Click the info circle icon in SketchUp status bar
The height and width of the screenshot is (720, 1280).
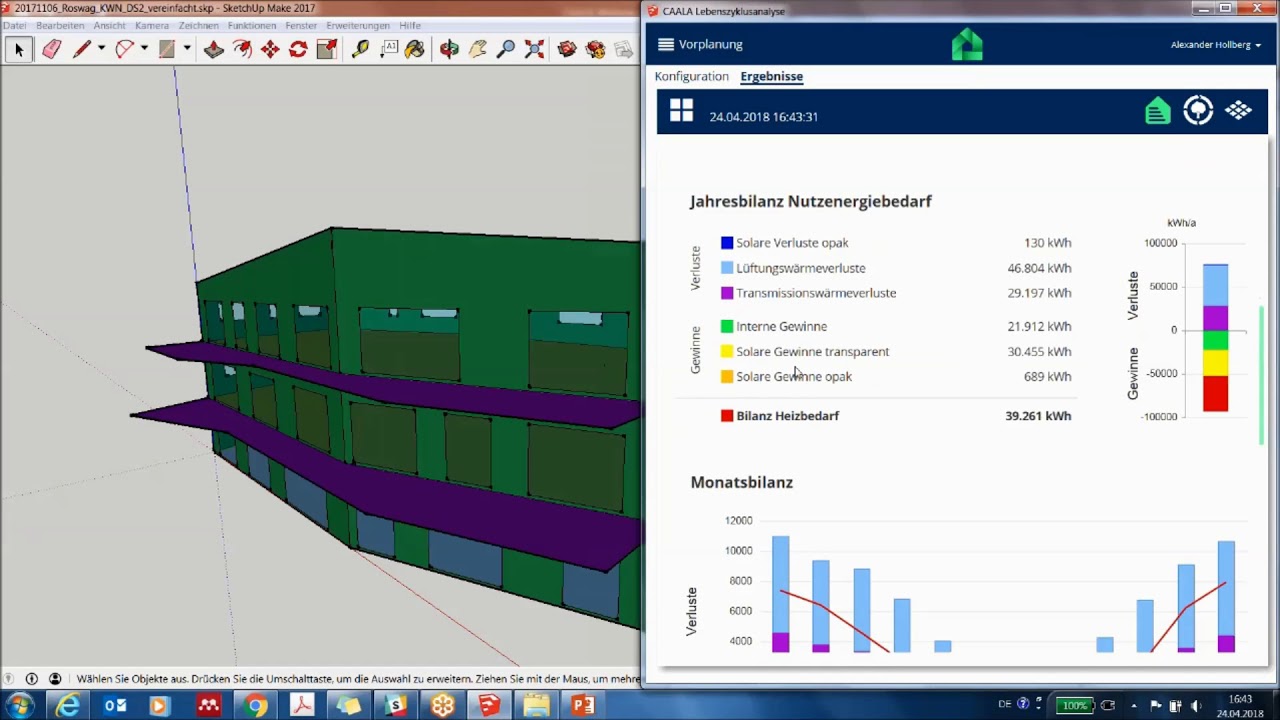click(31, 679)
